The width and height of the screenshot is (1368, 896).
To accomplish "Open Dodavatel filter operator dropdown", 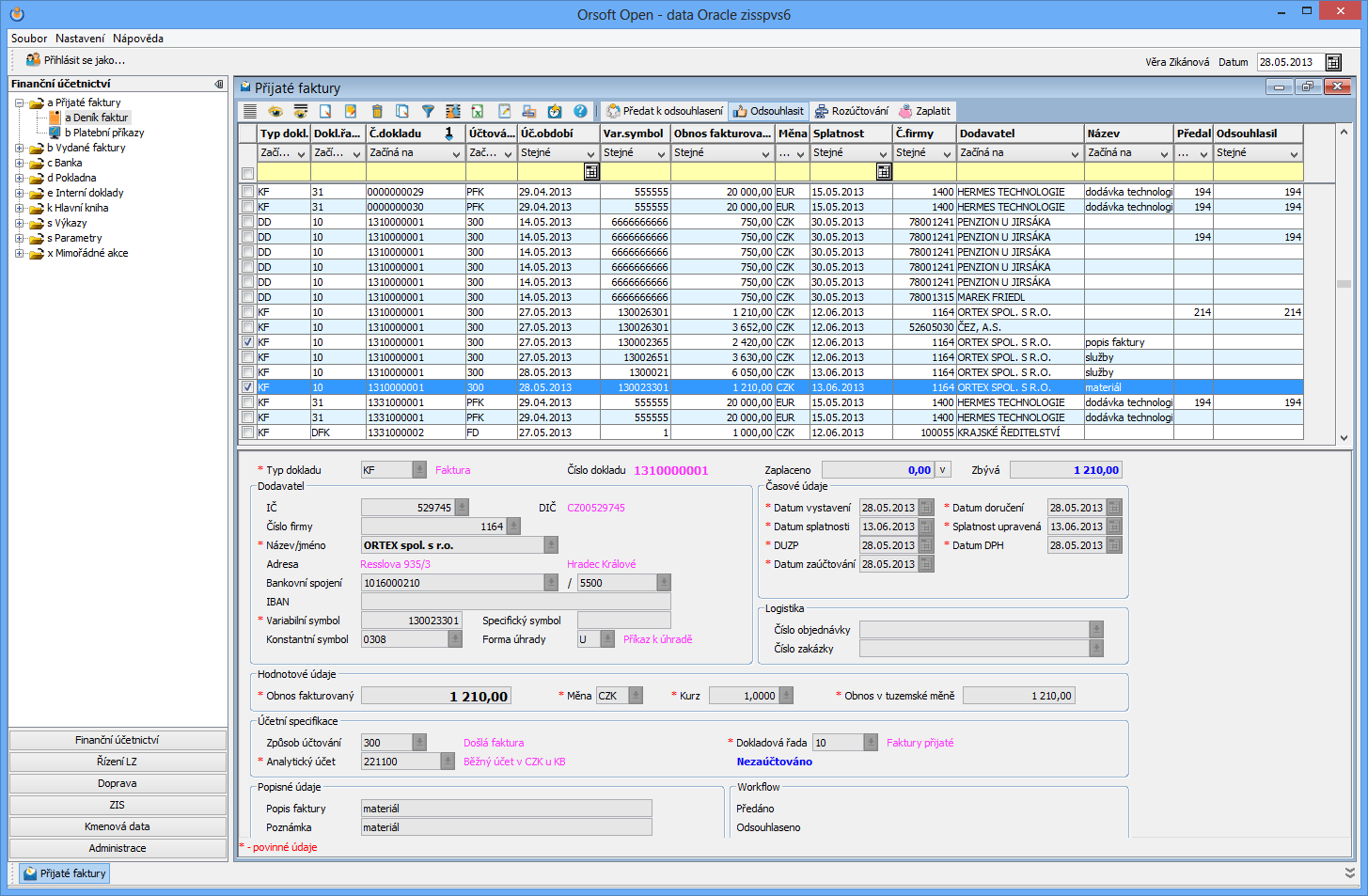I will click(1075, 153).
